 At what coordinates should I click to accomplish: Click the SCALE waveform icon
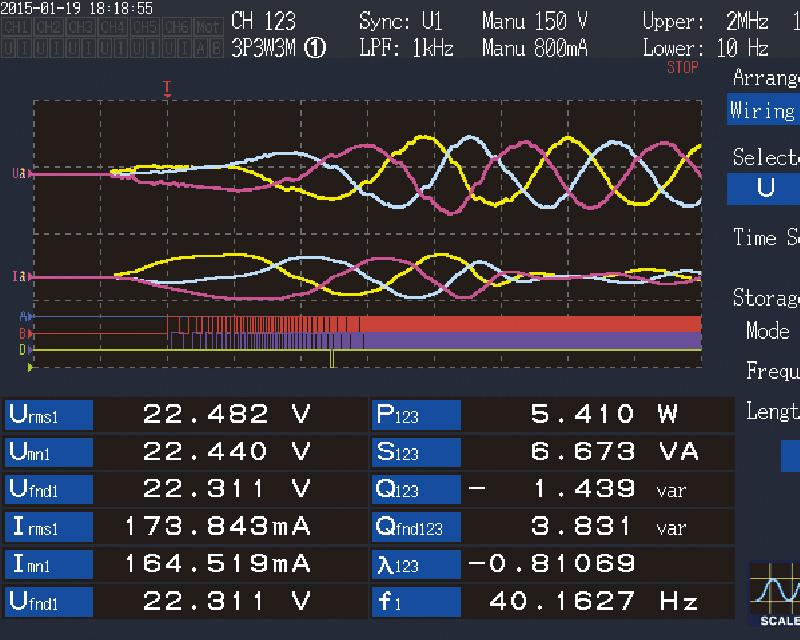click(x=776, y=596)
